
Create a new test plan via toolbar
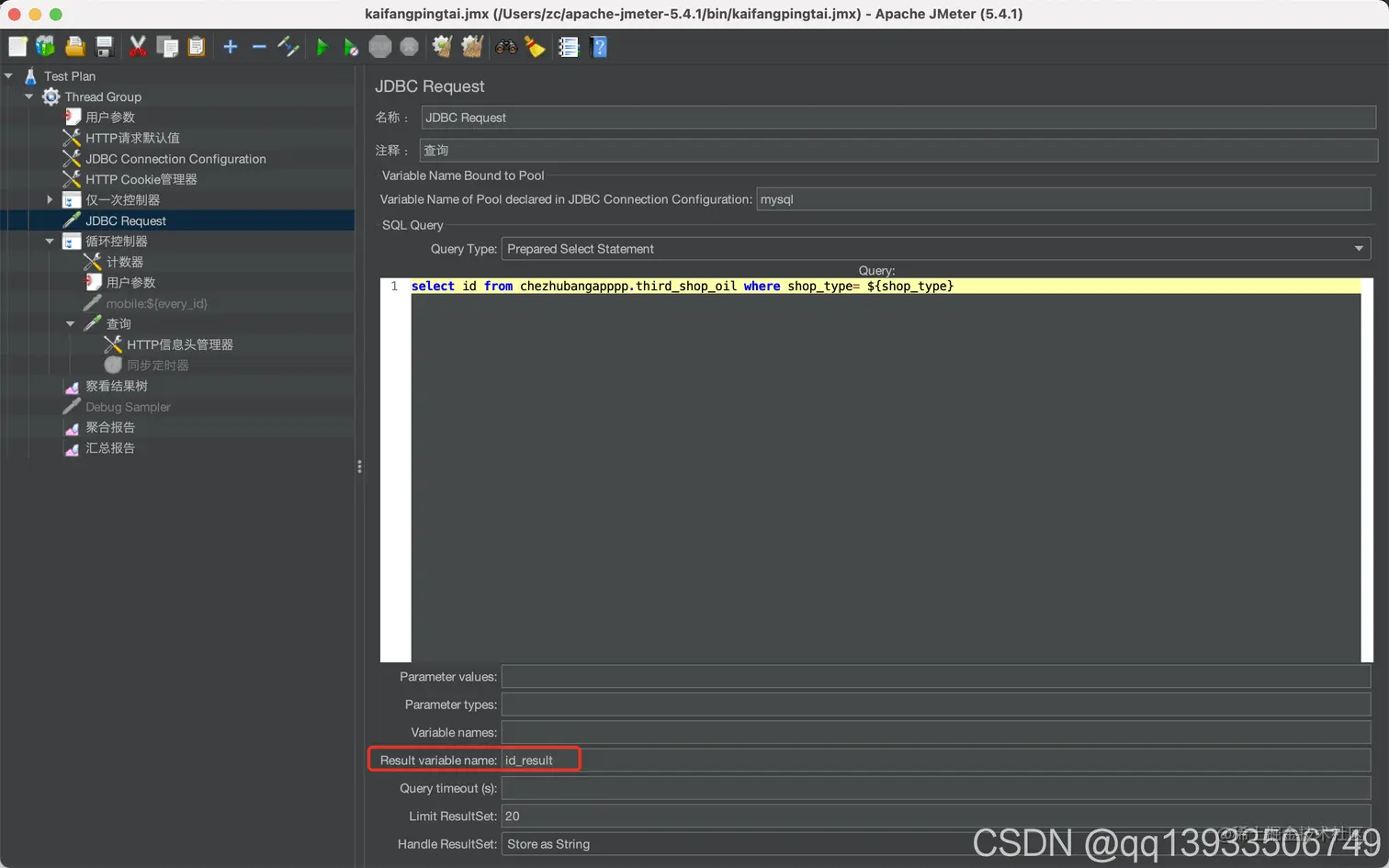click(17, 47)
